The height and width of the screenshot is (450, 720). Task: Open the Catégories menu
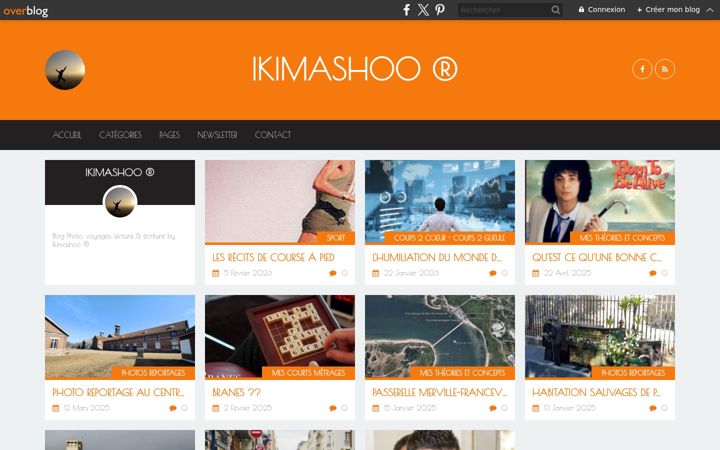tap(120, 135)
